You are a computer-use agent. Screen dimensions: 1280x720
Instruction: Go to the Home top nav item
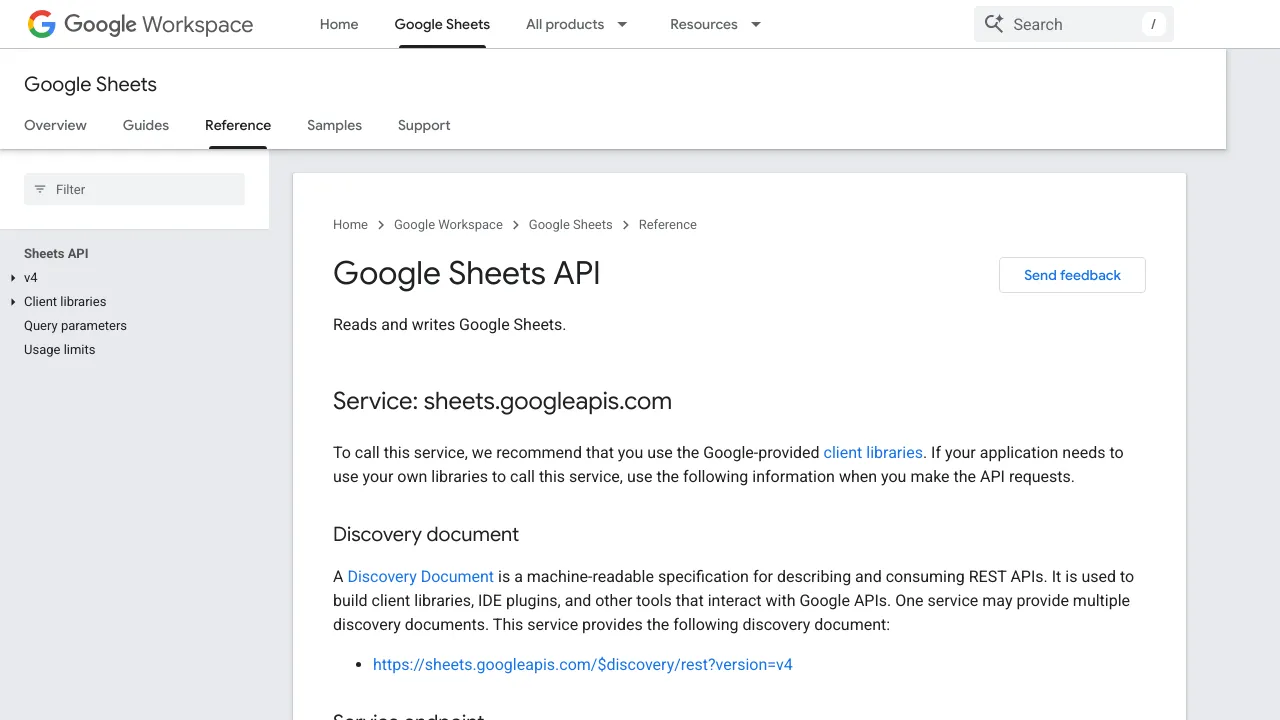[x=339, y=24]
